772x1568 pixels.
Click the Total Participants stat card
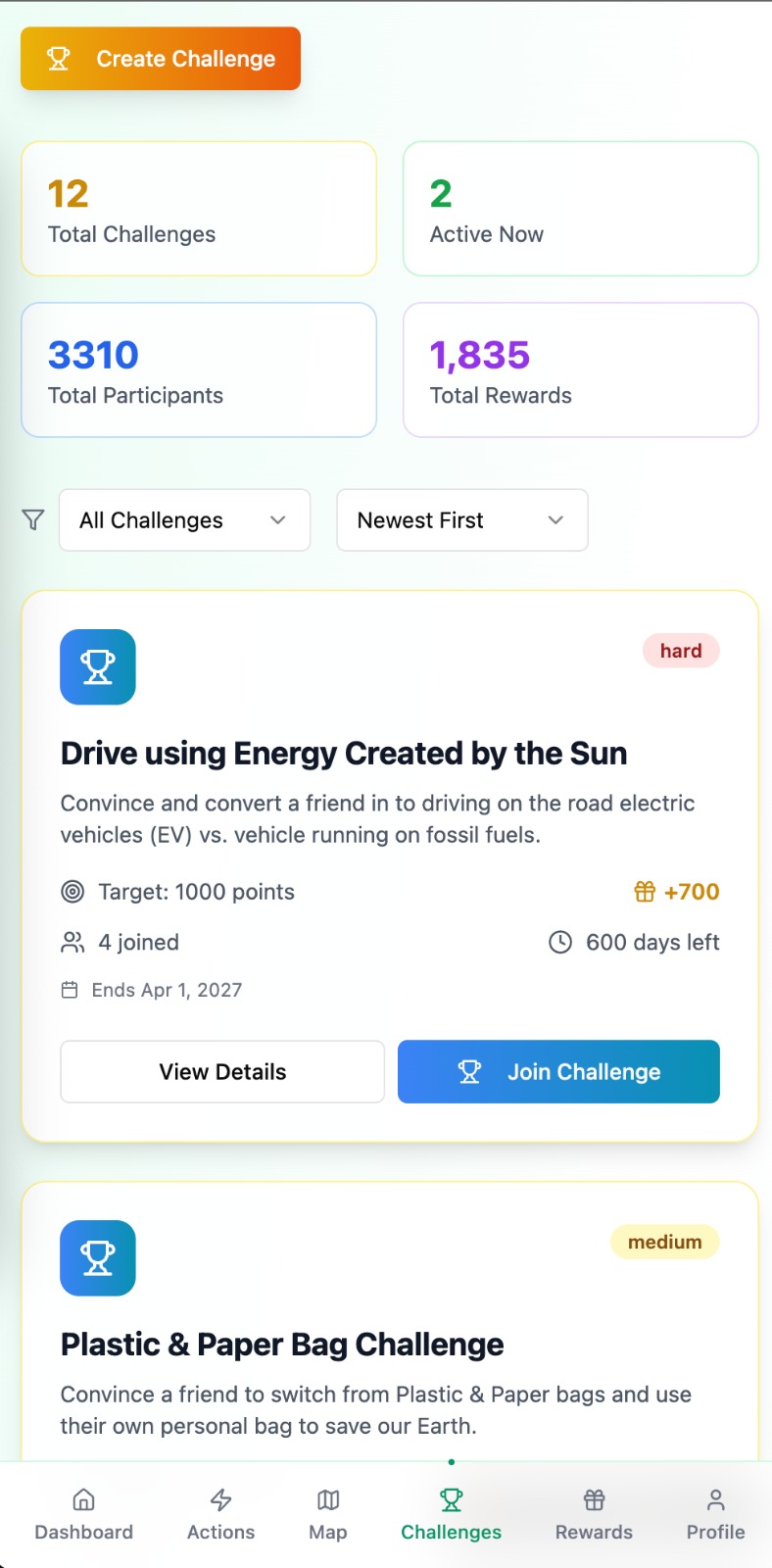(199, 369)
